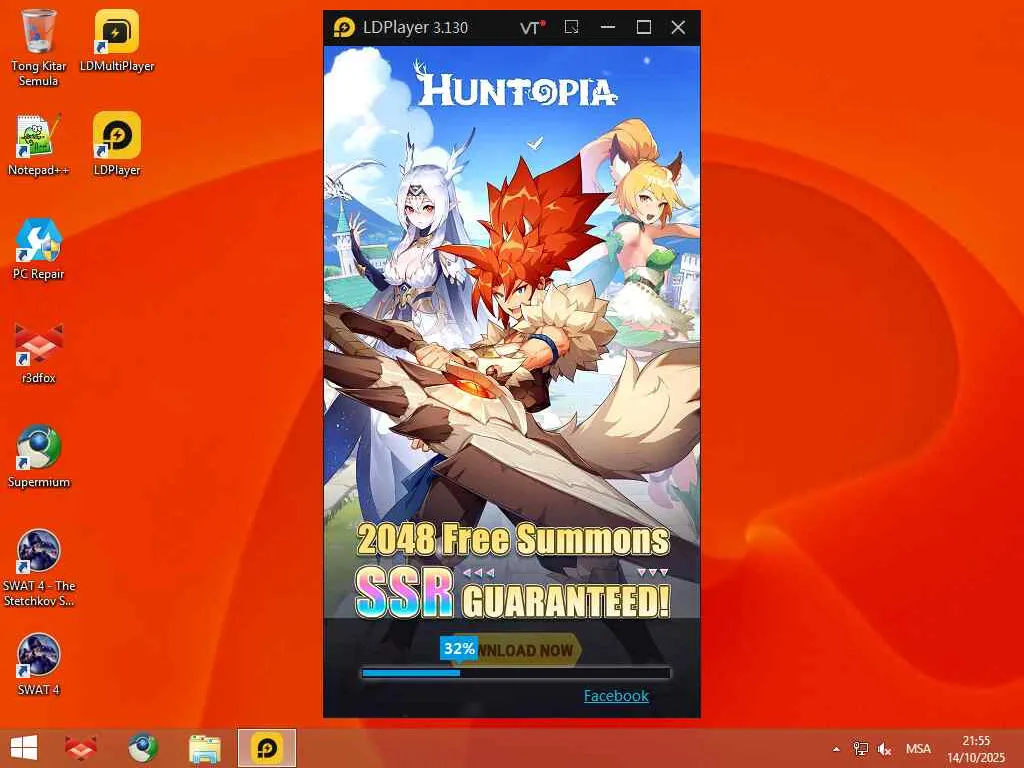Click the muted volume tray icon
1024x768 pixels.
coord(885,749)
